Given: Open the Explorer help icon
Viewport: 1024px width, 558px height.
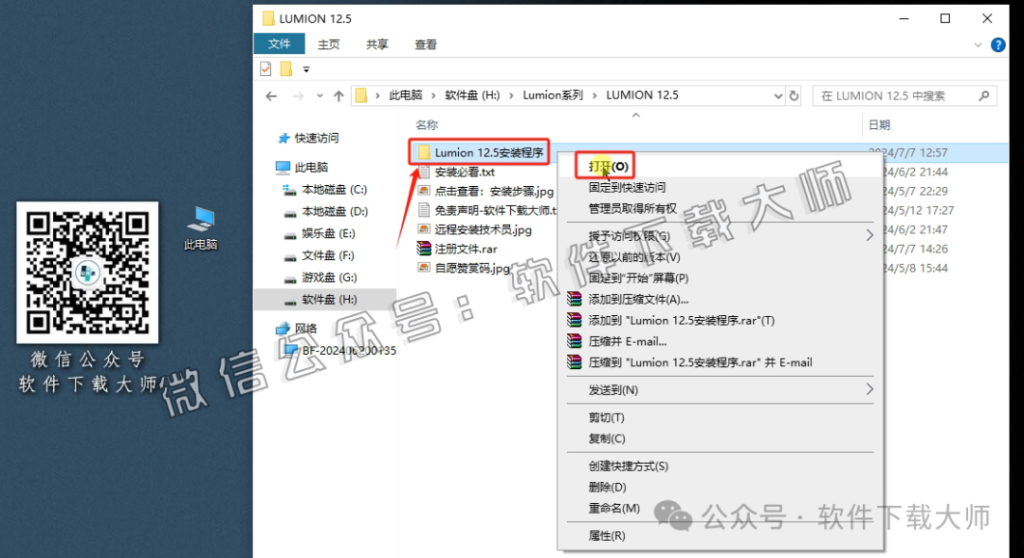Looking at the screenshot, I should click(x=998, y=44).
